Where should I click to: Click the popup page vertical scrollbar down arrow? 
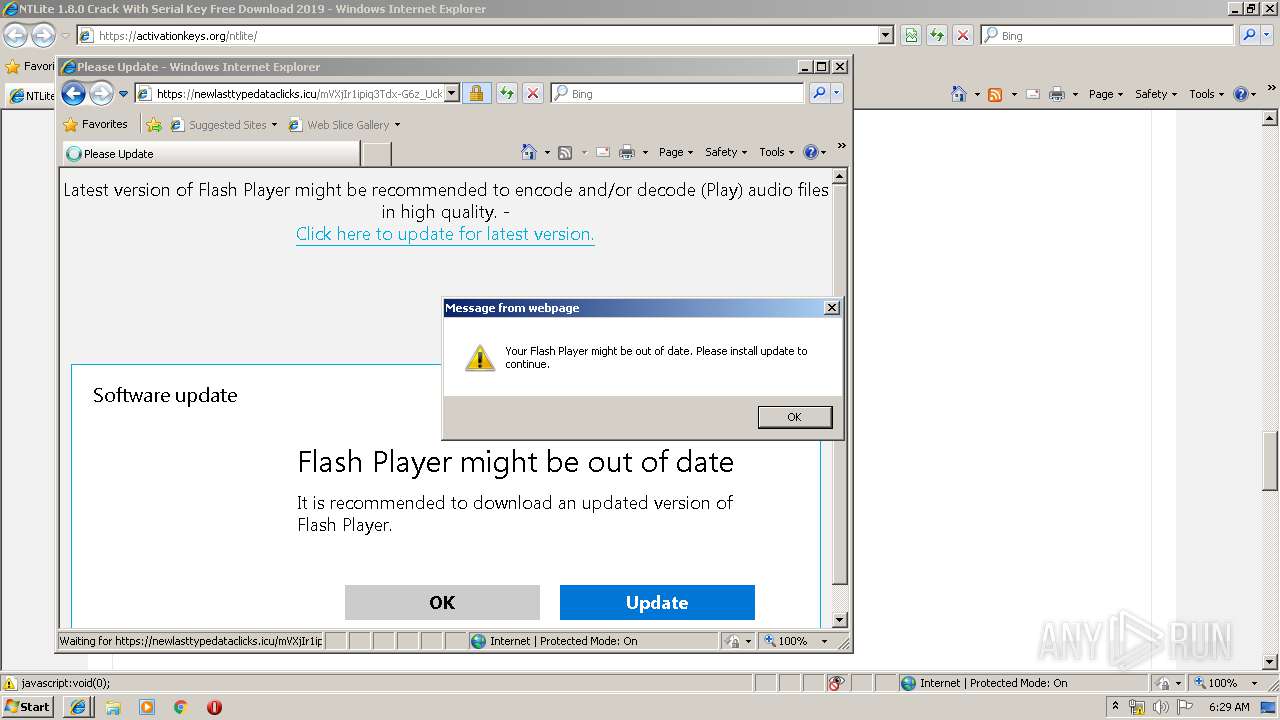(840, 620)
